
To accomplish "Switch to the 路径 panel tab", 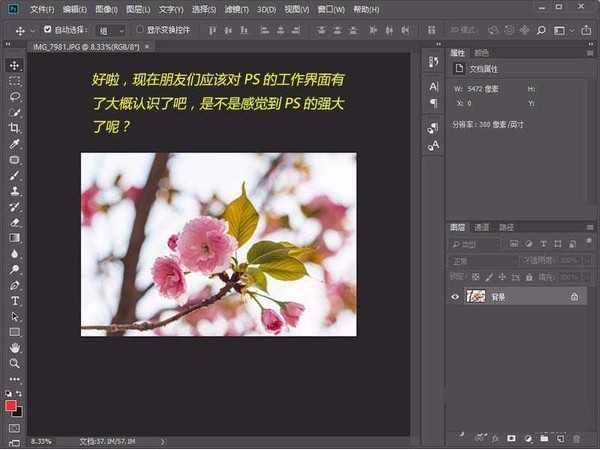I will [507, 227].
